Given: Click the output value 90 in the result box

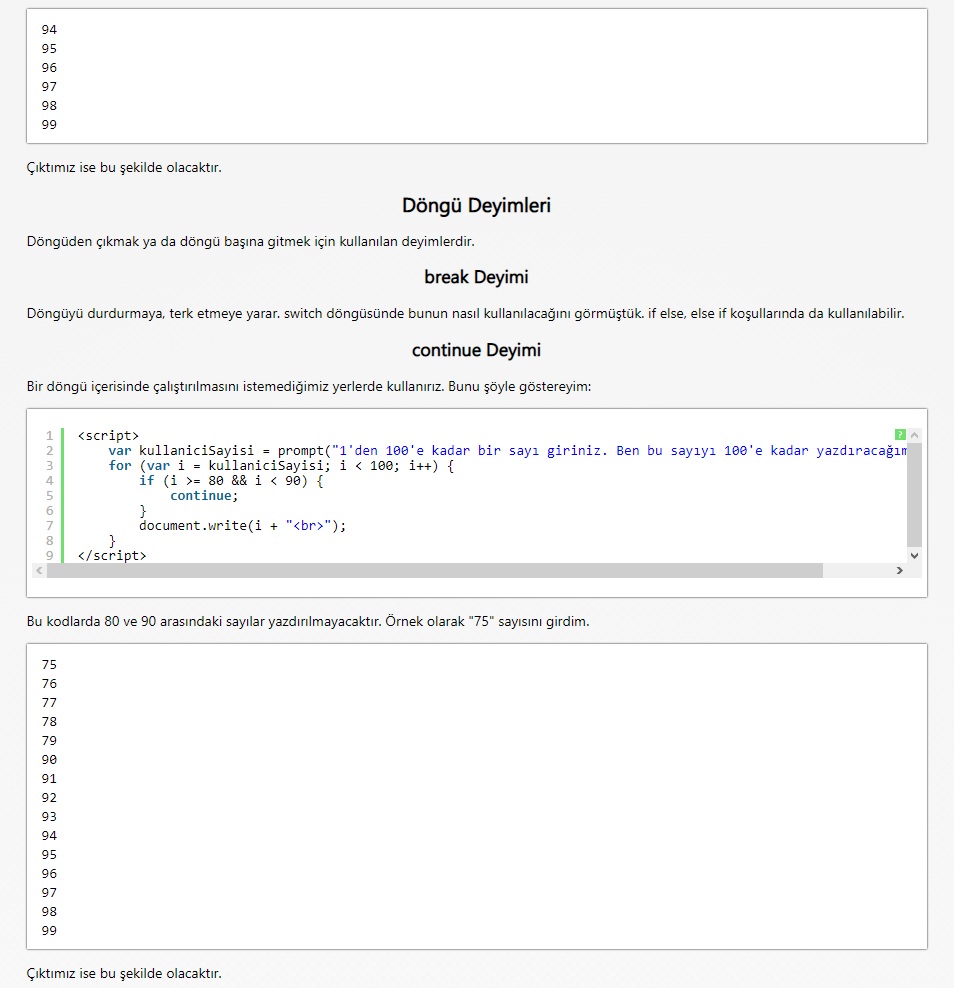Looking at the screenshot, I should [49, 759].
